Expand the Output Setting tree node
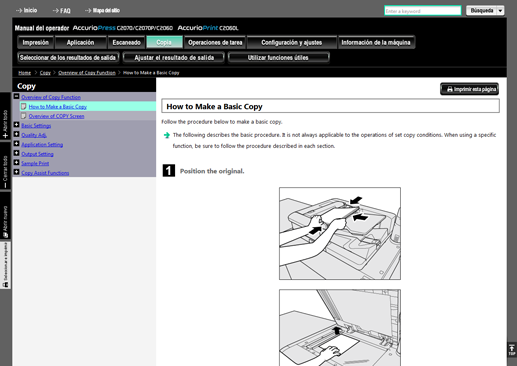This screenshot has width=517, height=366. 16,153
